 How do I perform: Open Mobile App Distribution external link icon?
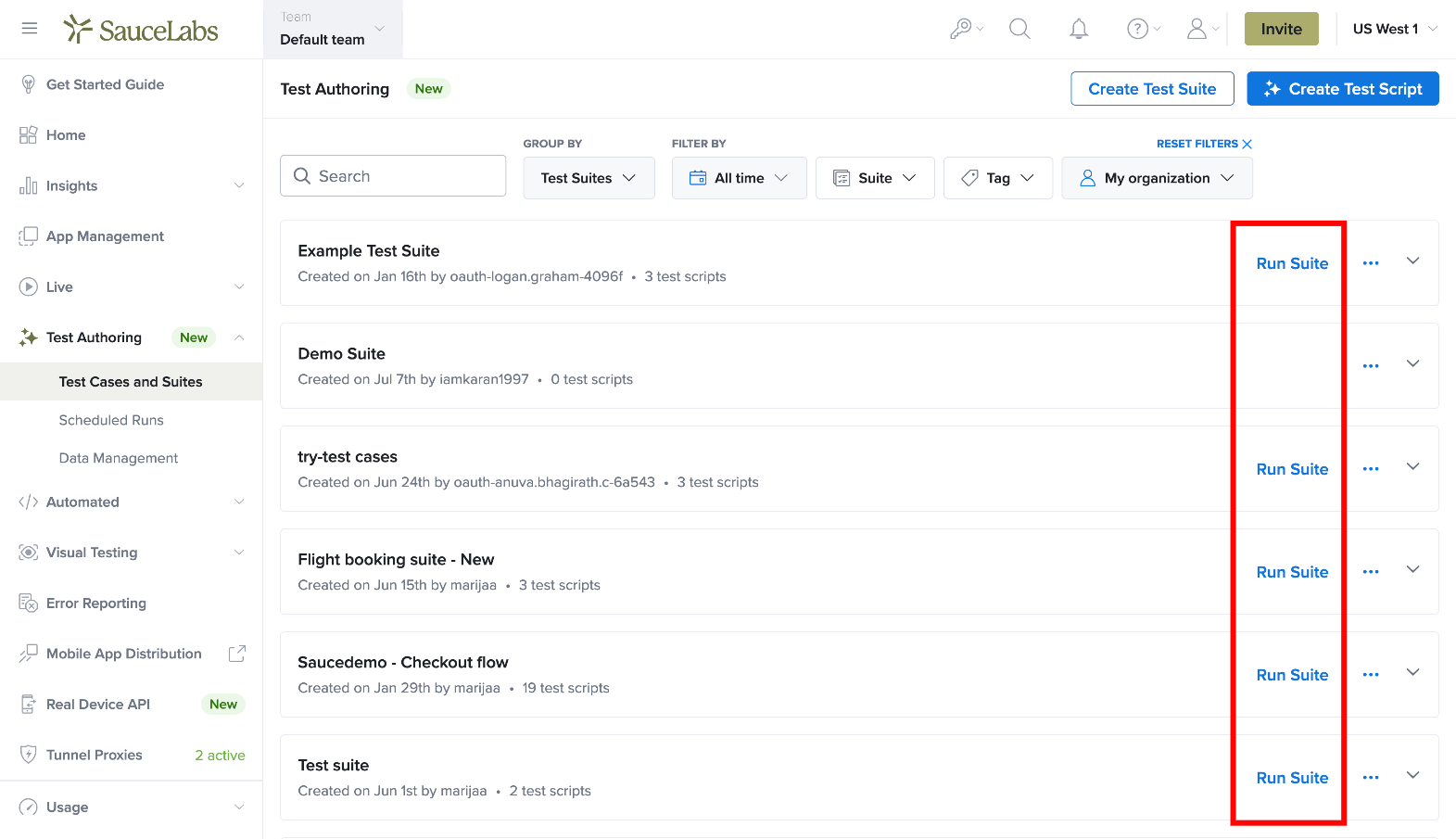[237, 654]
